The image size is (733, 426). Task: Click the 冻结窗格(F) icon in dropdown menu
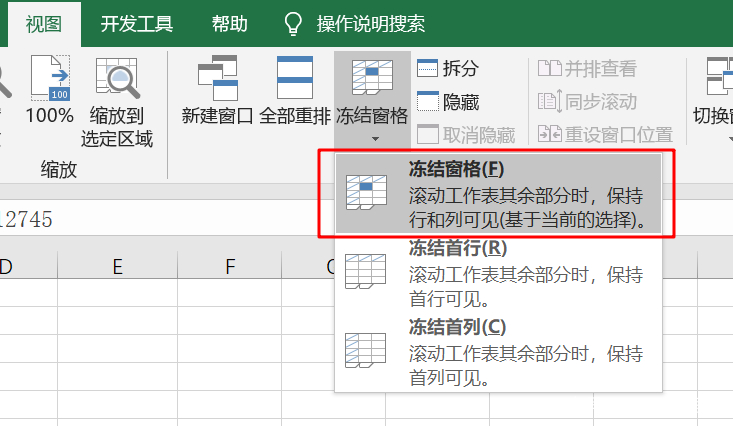click(366, 192)
